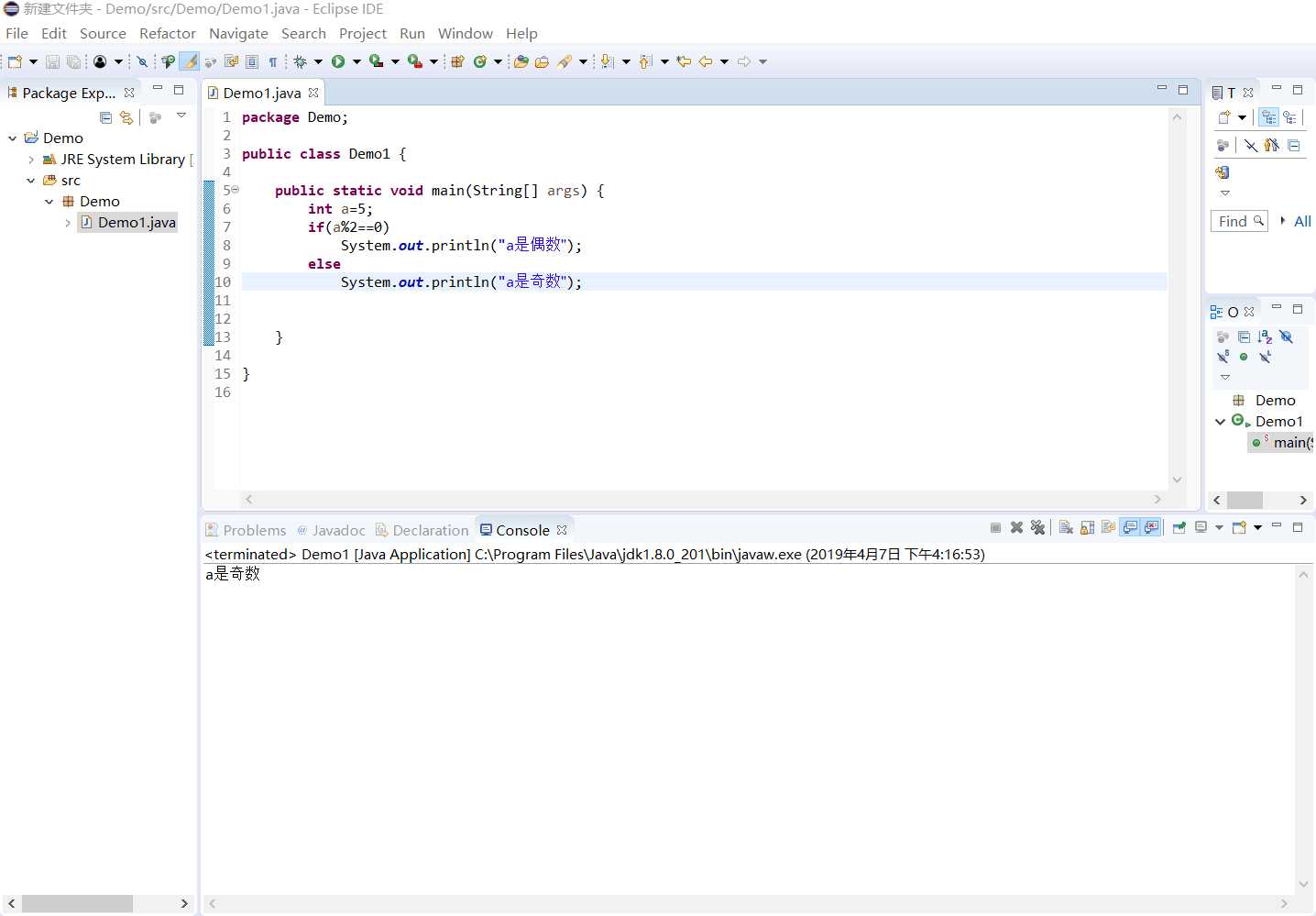Viewport: 1316px width, 916px height.
Task: Click the All link in Task List
Action: [x=1302, y=221]
